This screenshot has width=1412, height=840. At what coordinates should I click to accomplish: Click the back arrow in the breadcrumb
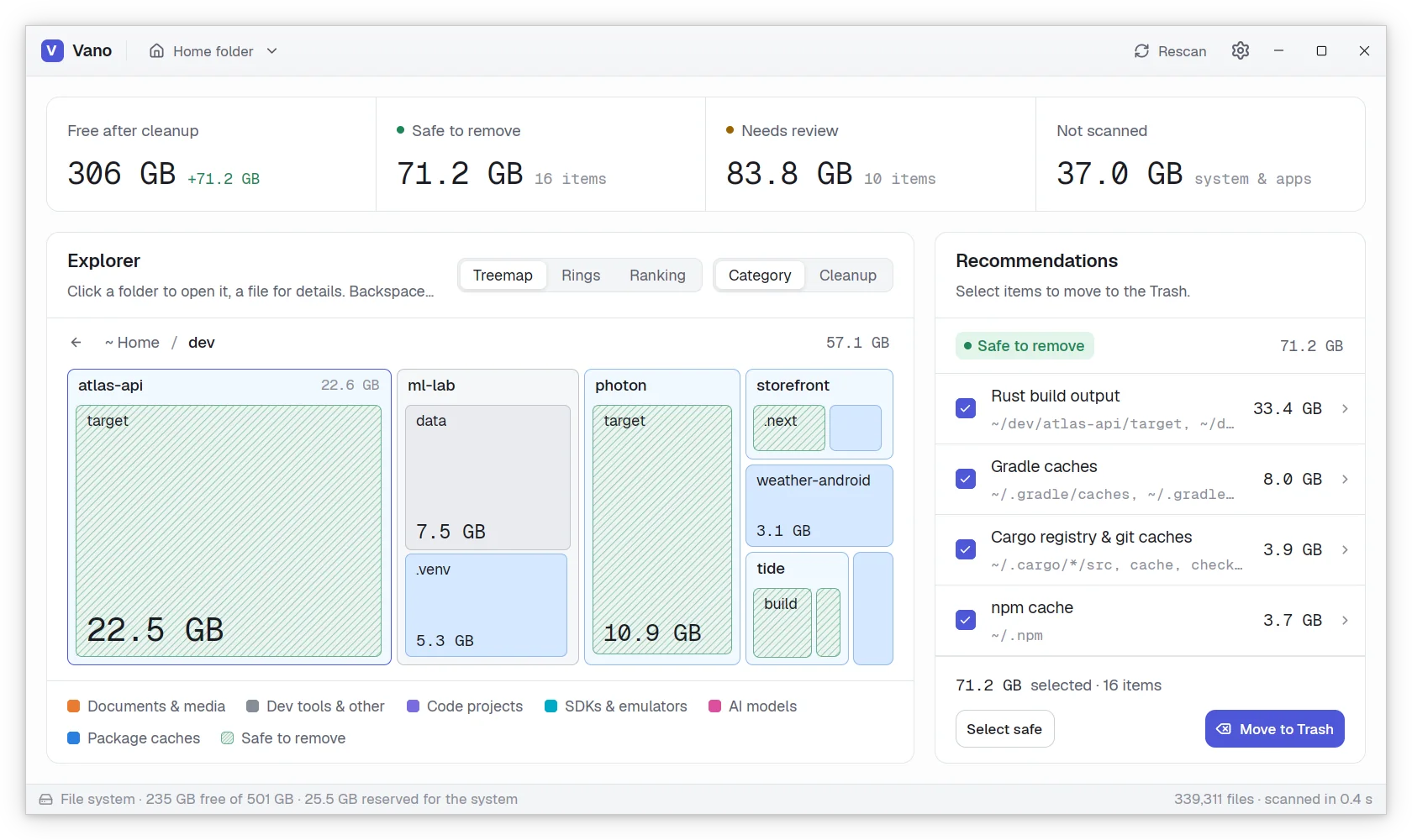76,343
